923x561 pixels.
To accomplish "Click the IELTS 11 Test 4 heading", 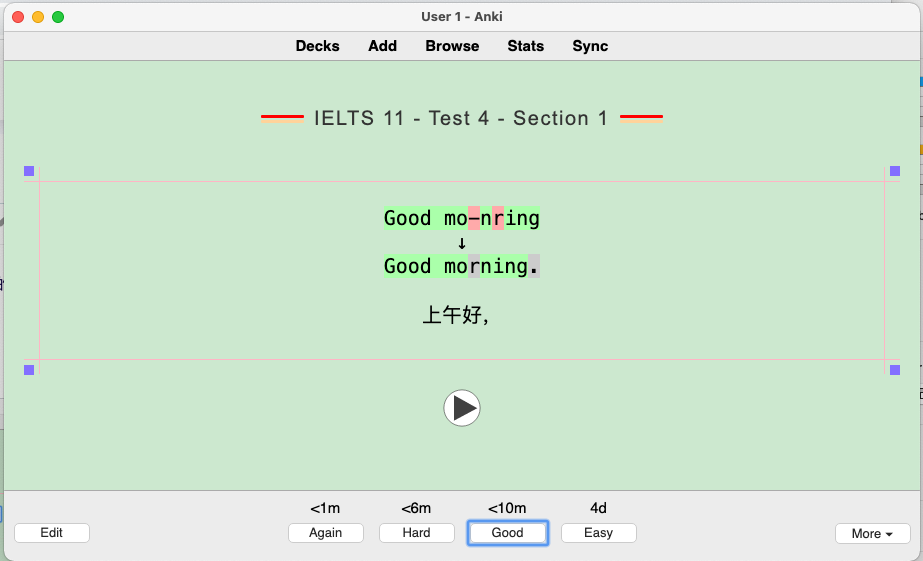I will click(x=461, y=118).
